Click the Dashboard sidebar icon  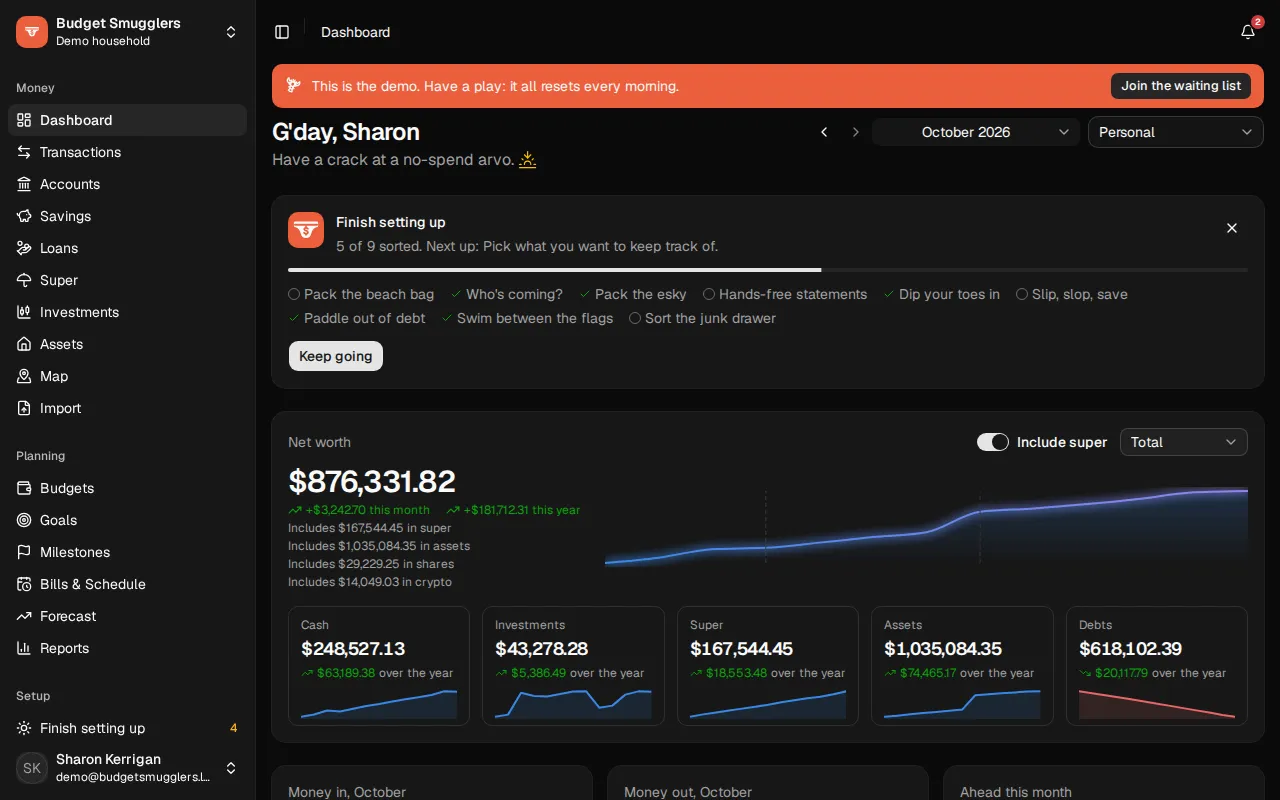click(25, 120)
